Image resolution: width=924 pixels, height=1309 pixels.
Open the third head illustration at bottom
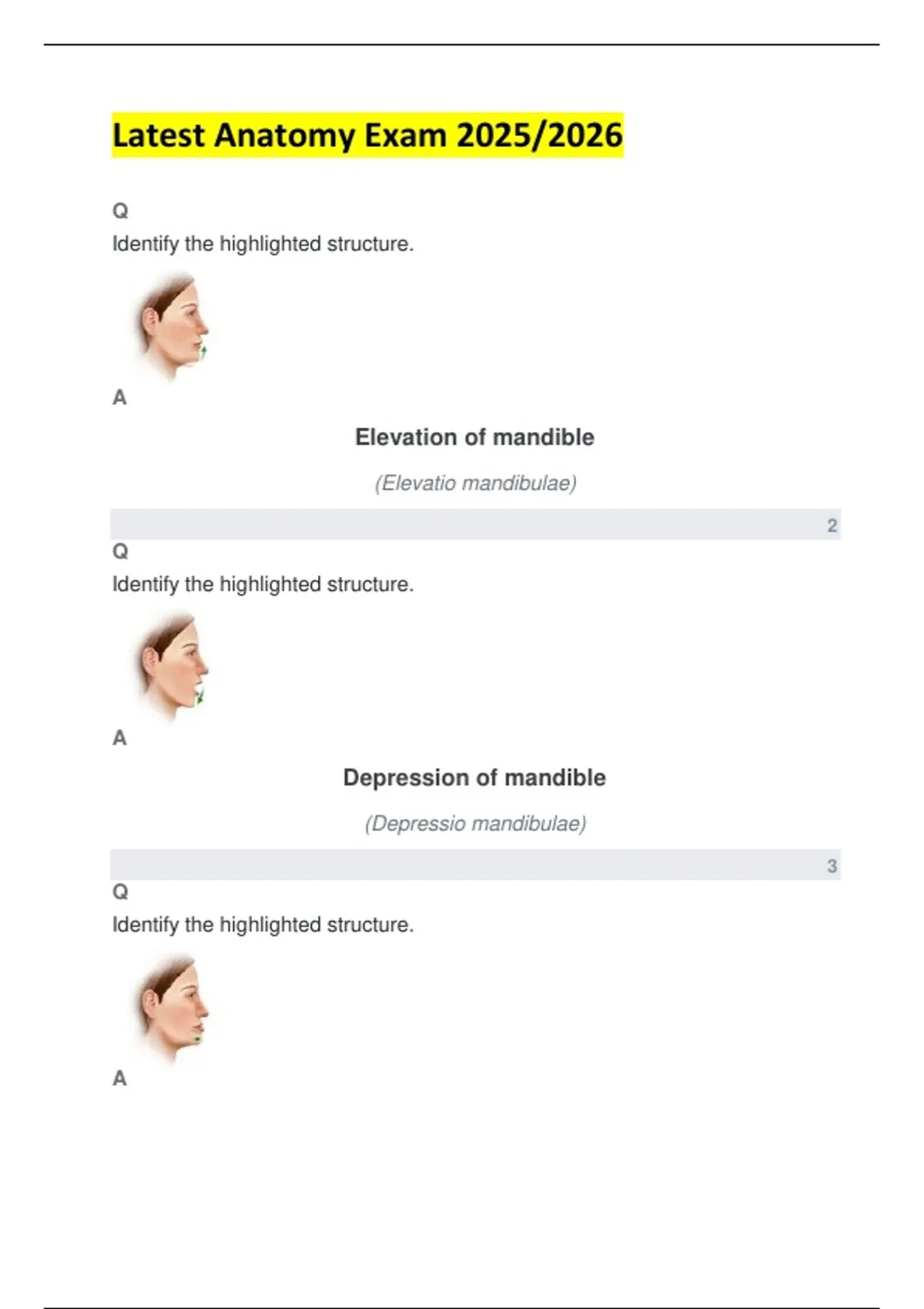tap(172, 1007)
